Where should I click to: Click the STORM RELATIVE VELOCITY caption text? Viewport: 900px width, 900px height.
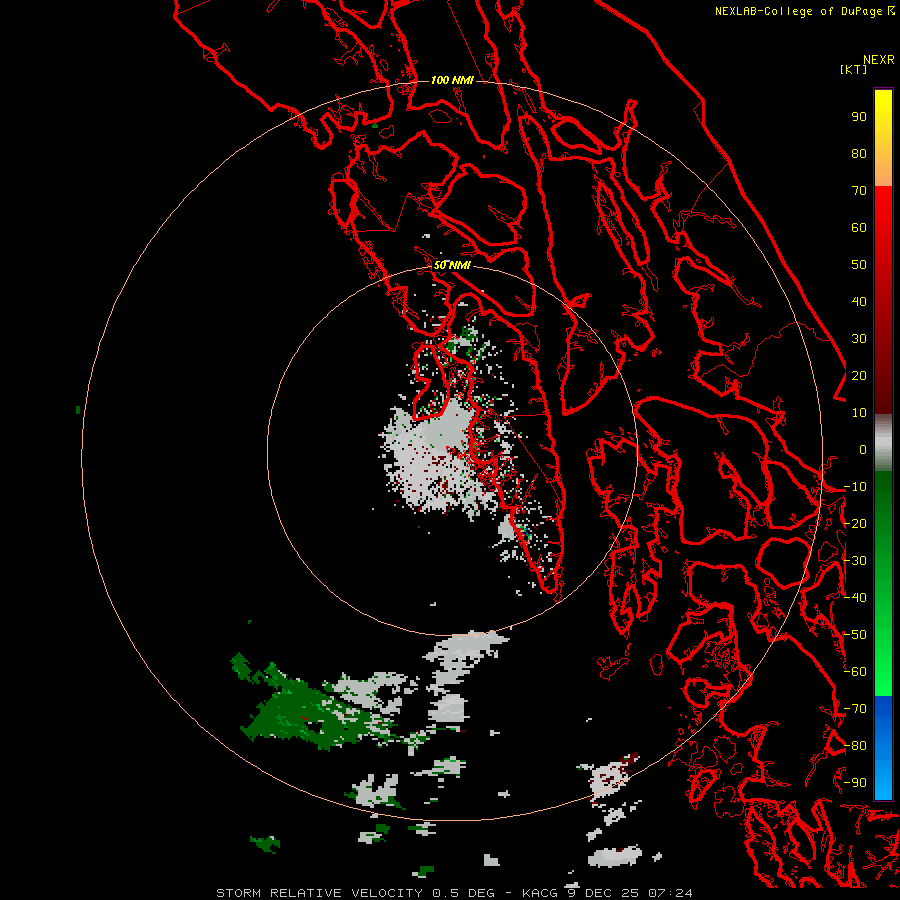click(319, 893)
